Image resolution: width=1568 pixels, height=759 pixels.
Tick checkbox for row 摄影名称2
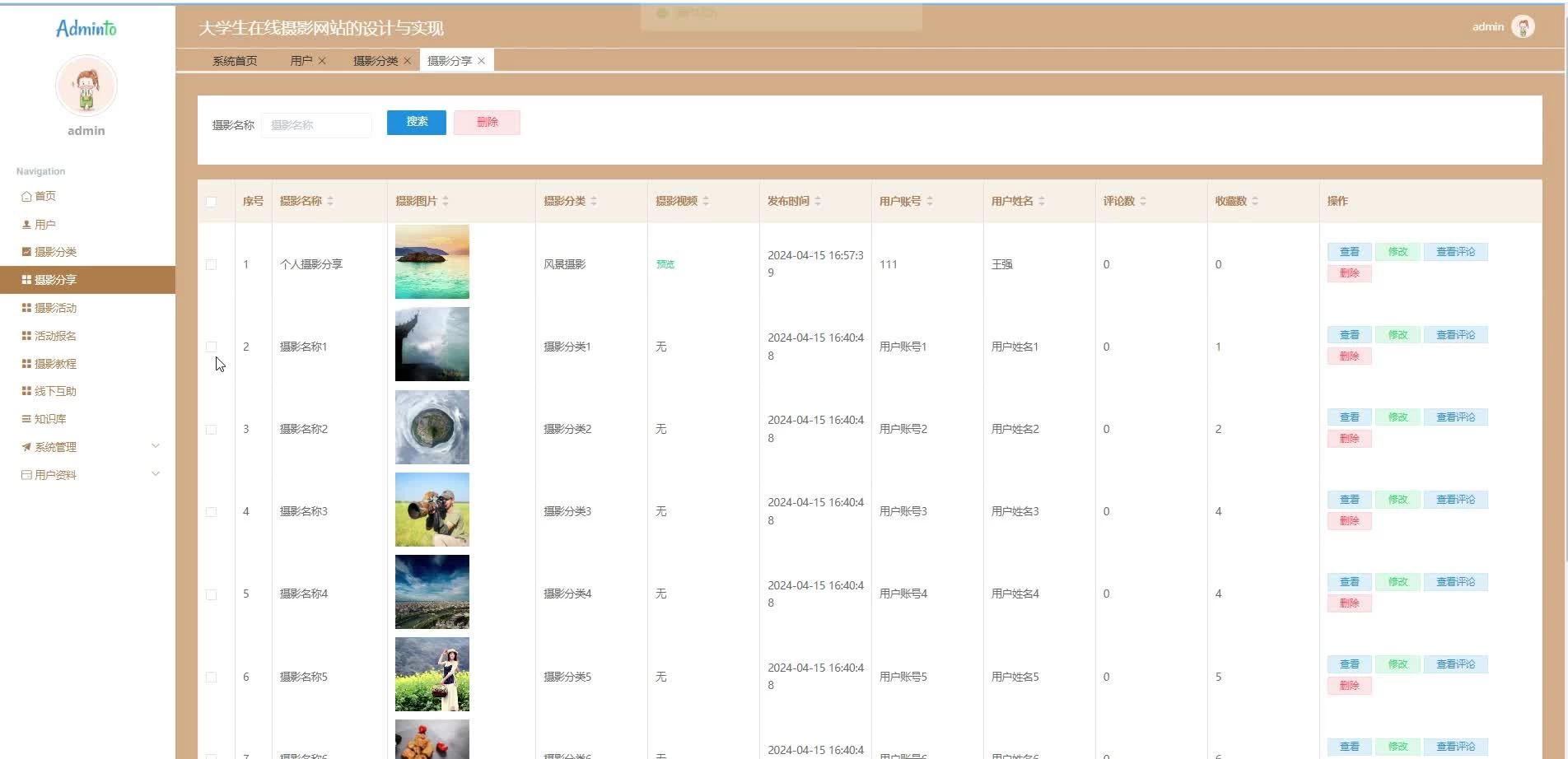click(x=211, y=430)
